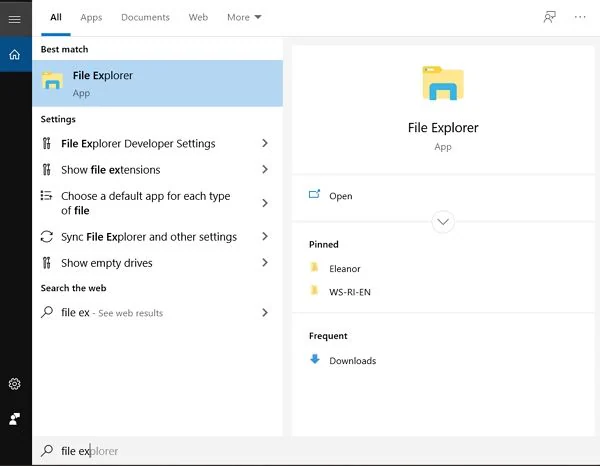Switch to the Apps tab
Screen dimensions: 600x466
pos(91,17)
